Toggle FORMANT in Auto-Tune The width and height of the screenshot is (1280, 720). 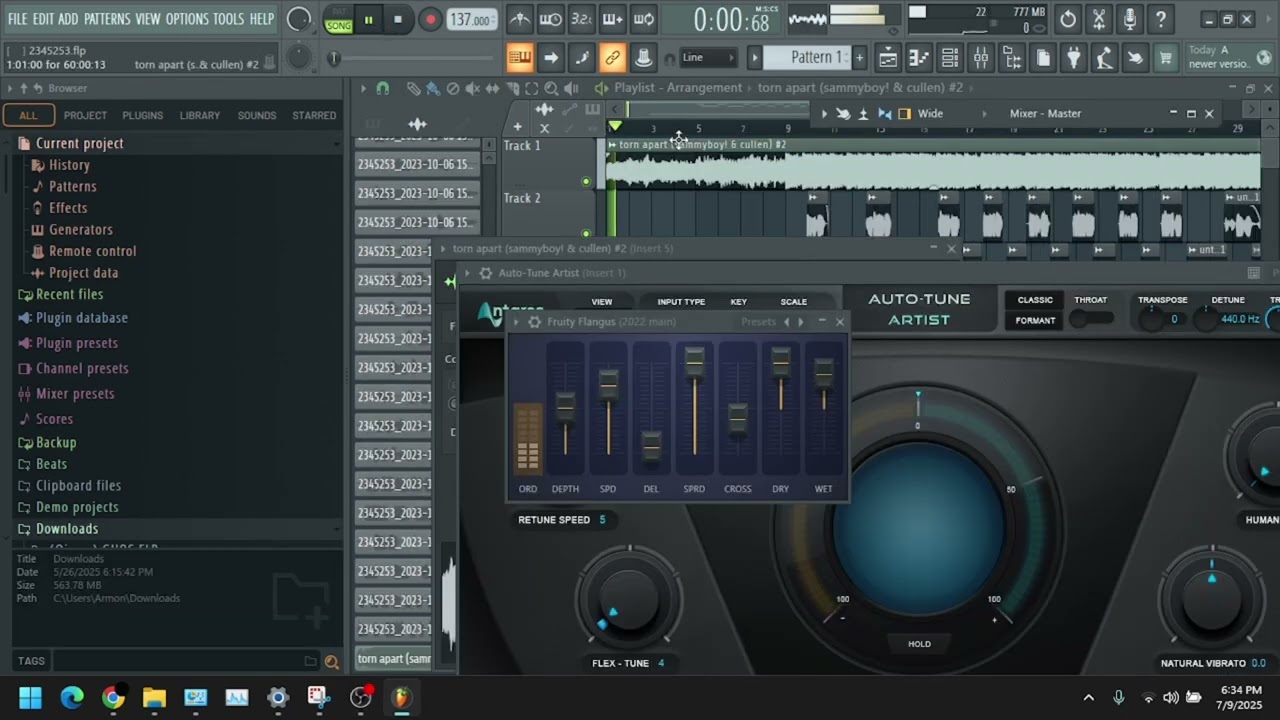point(1035,320)
